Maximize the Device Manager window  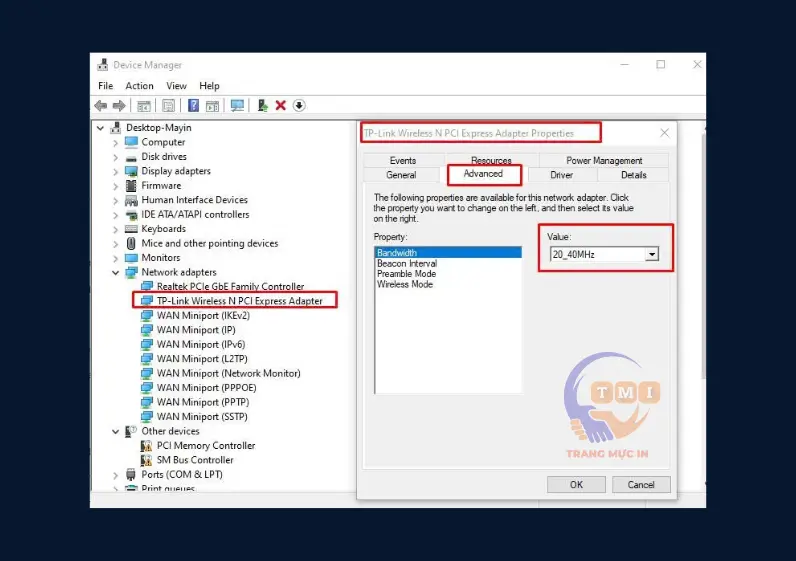660,64
